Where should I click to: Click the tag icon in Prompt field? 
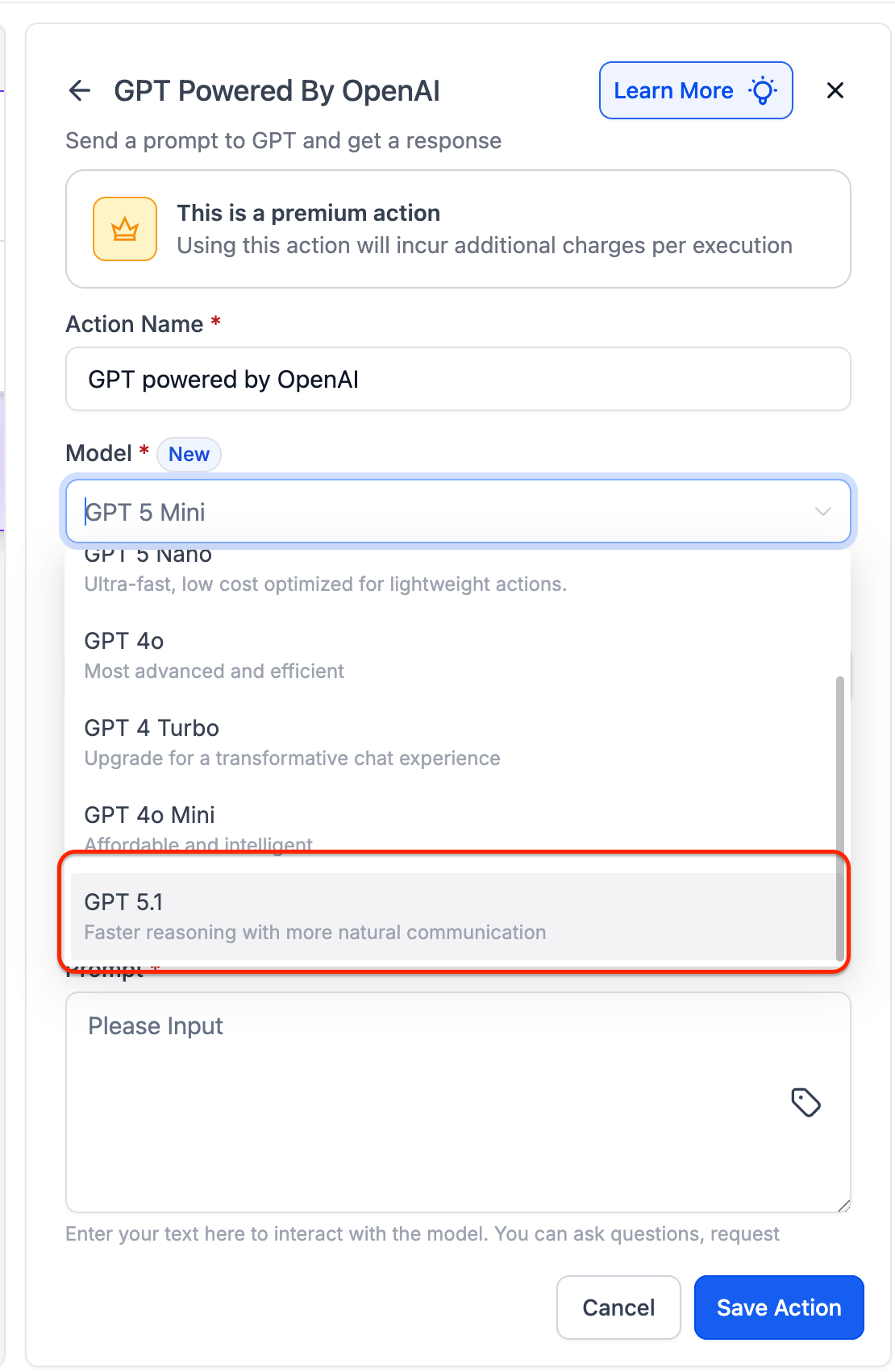coord(805,1102)
